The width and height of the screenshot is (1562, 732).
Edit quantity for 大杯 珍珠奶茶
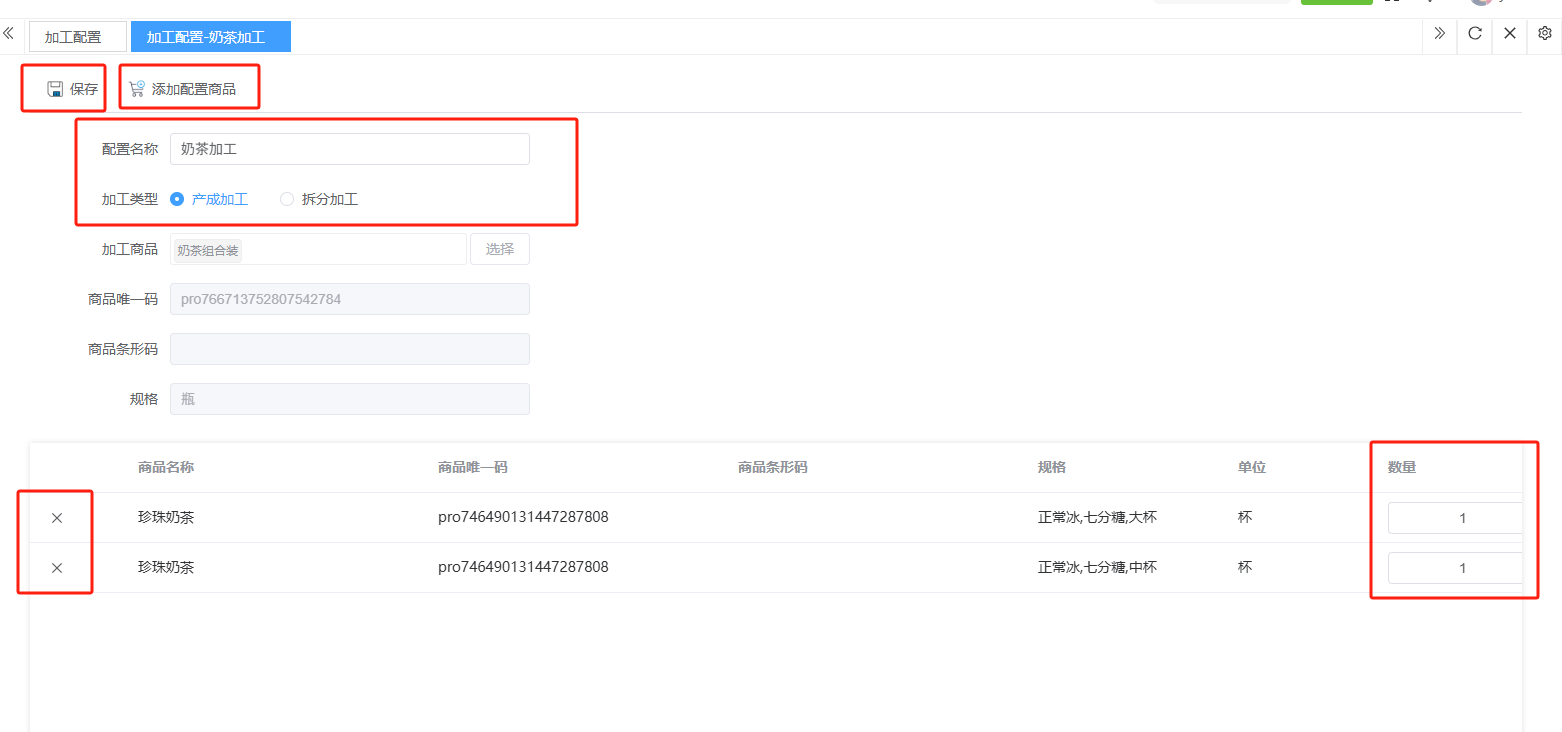tap(1455, 518)
